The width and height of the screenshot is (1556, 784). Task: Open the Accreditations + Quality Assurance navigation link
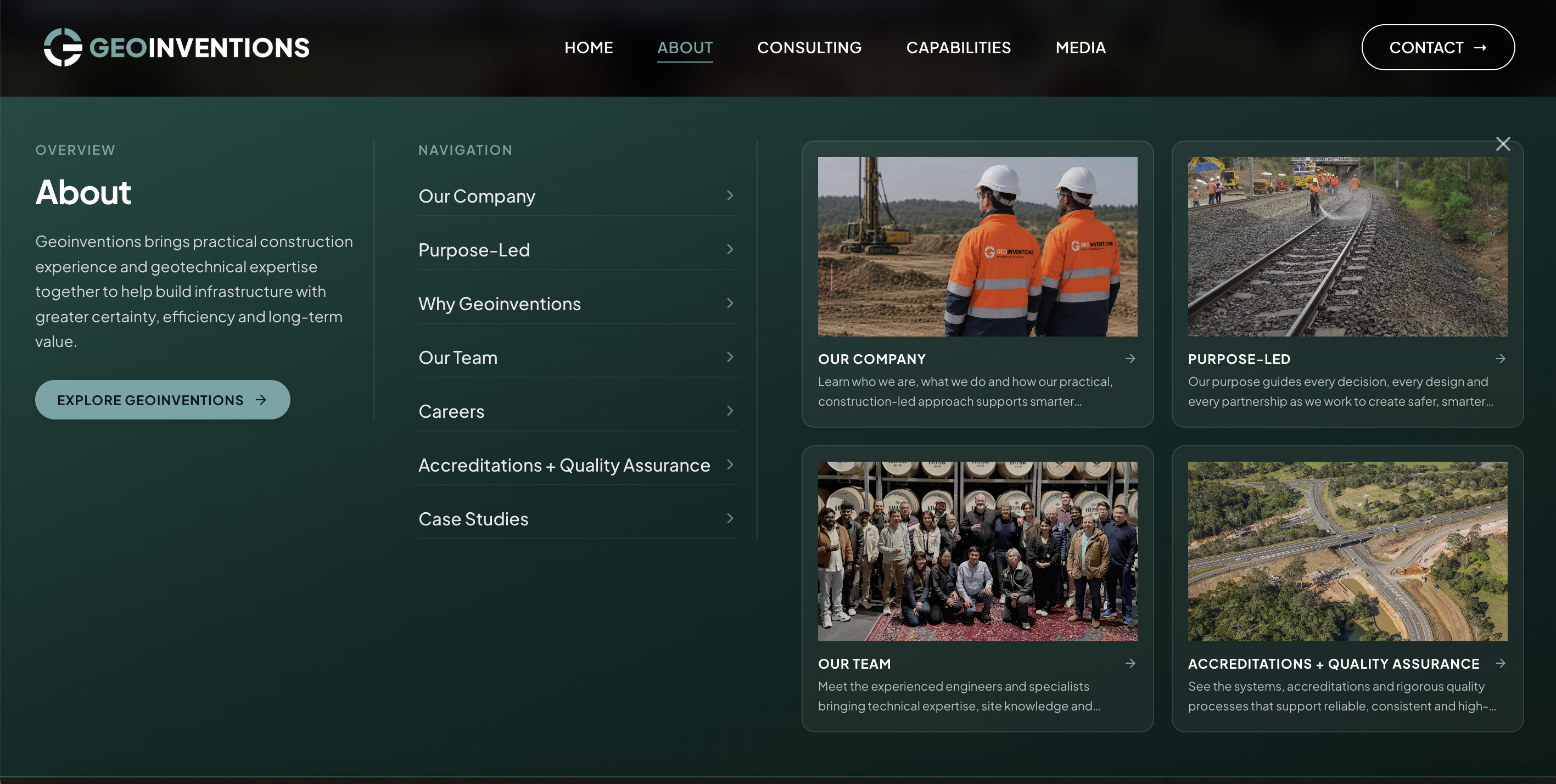[564, 465]
